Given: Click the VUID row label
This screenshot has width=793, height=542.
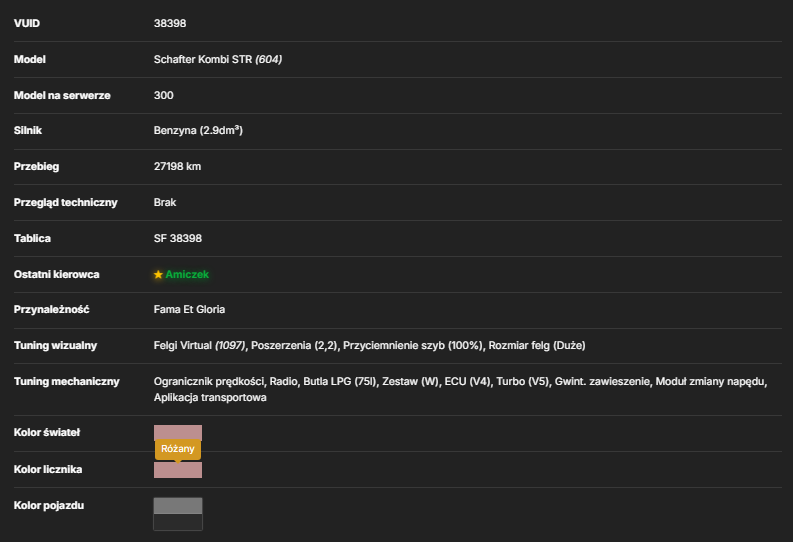Looking at the screenshot, I should click(x=27, y=23).
